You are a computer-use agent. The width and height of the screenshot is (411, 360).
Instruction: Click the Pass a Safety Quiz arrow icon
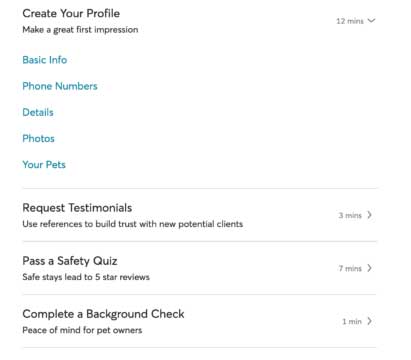tap(369, 268)
